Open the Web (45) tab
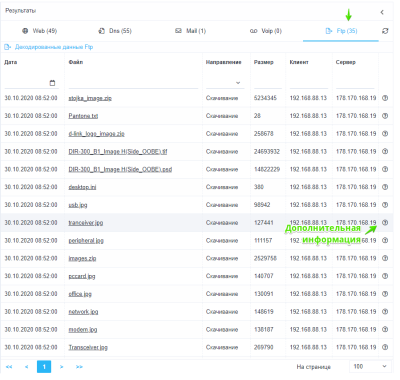400x380 pixels. pos(40,31)
